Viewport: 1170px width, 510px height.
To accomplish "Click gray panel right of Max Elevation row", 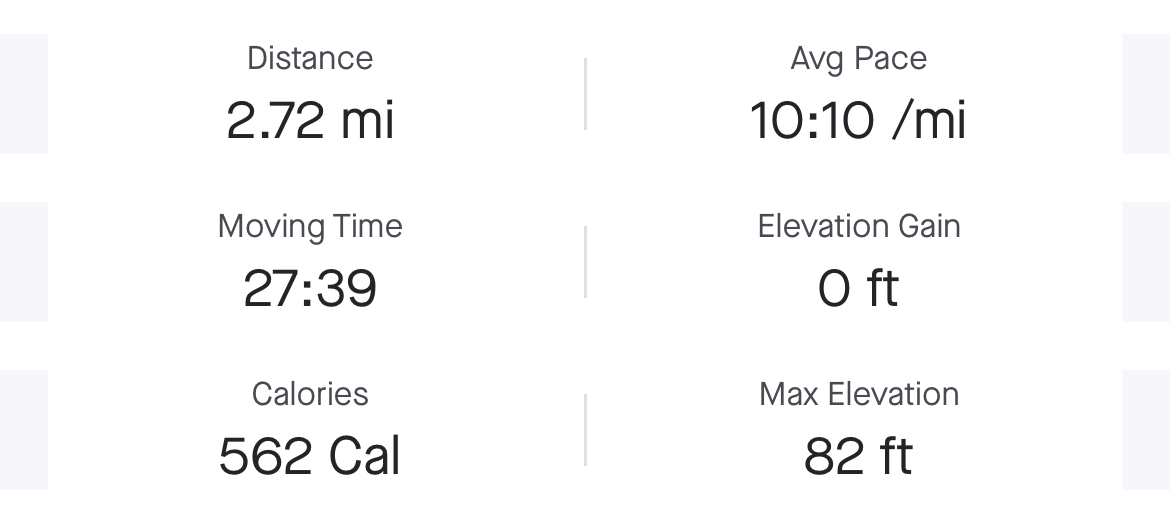I will (1146, 430).
